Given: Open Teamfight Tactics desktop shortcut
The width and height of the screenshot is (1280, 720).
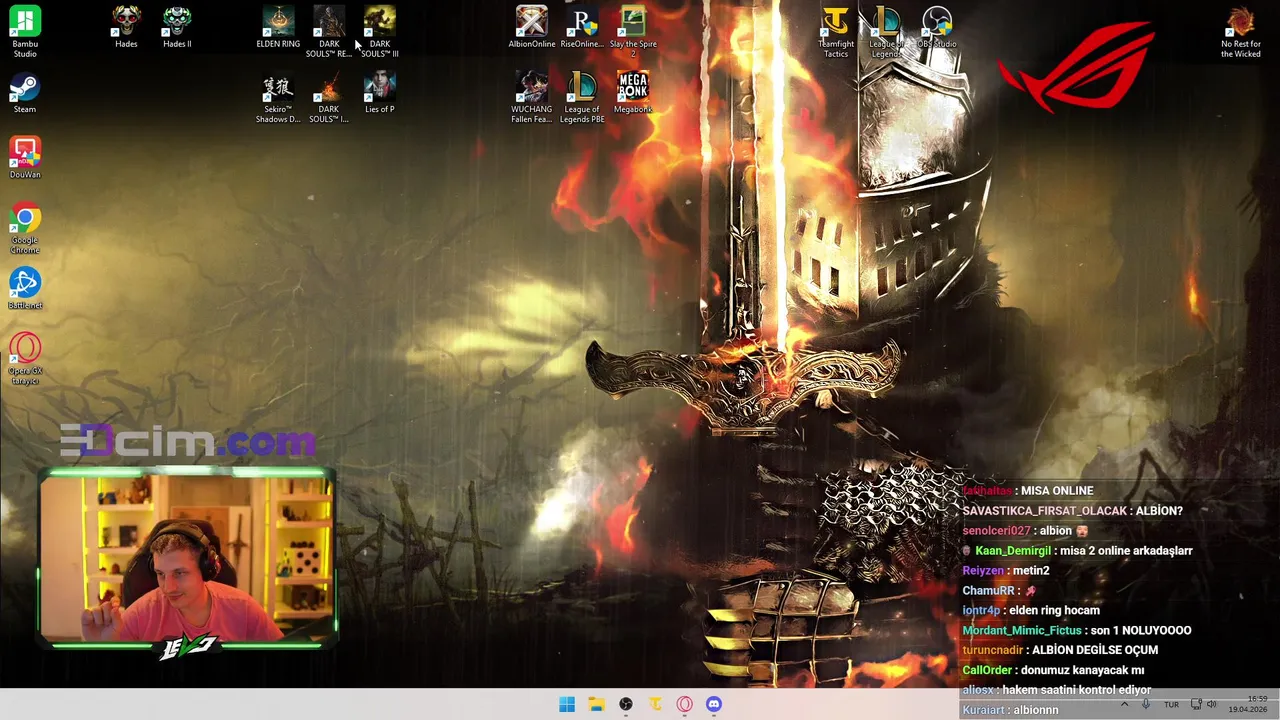Looking at the screenshot, I should (836, 31).
